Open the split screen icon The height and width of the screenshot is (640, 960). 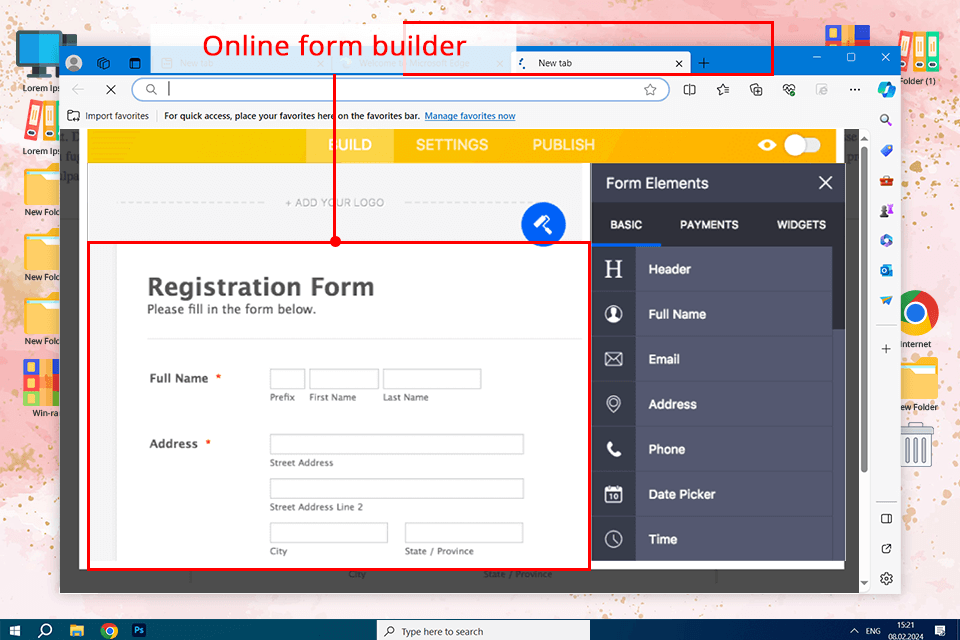[689, 89]
